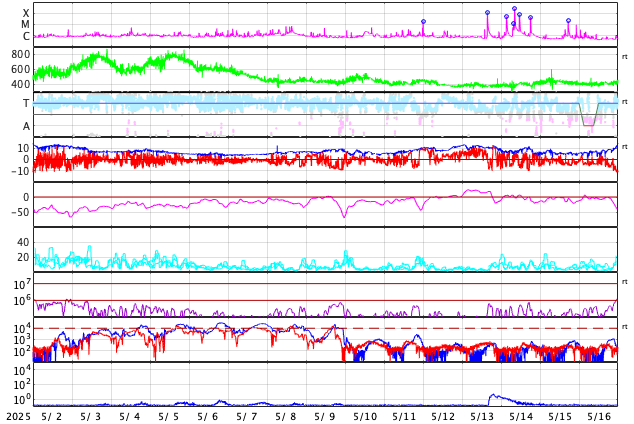The width and height of the screenshot is (634, 424).
Task: Click the 10⁶ label on the purple electron panel
Action: 22,300
